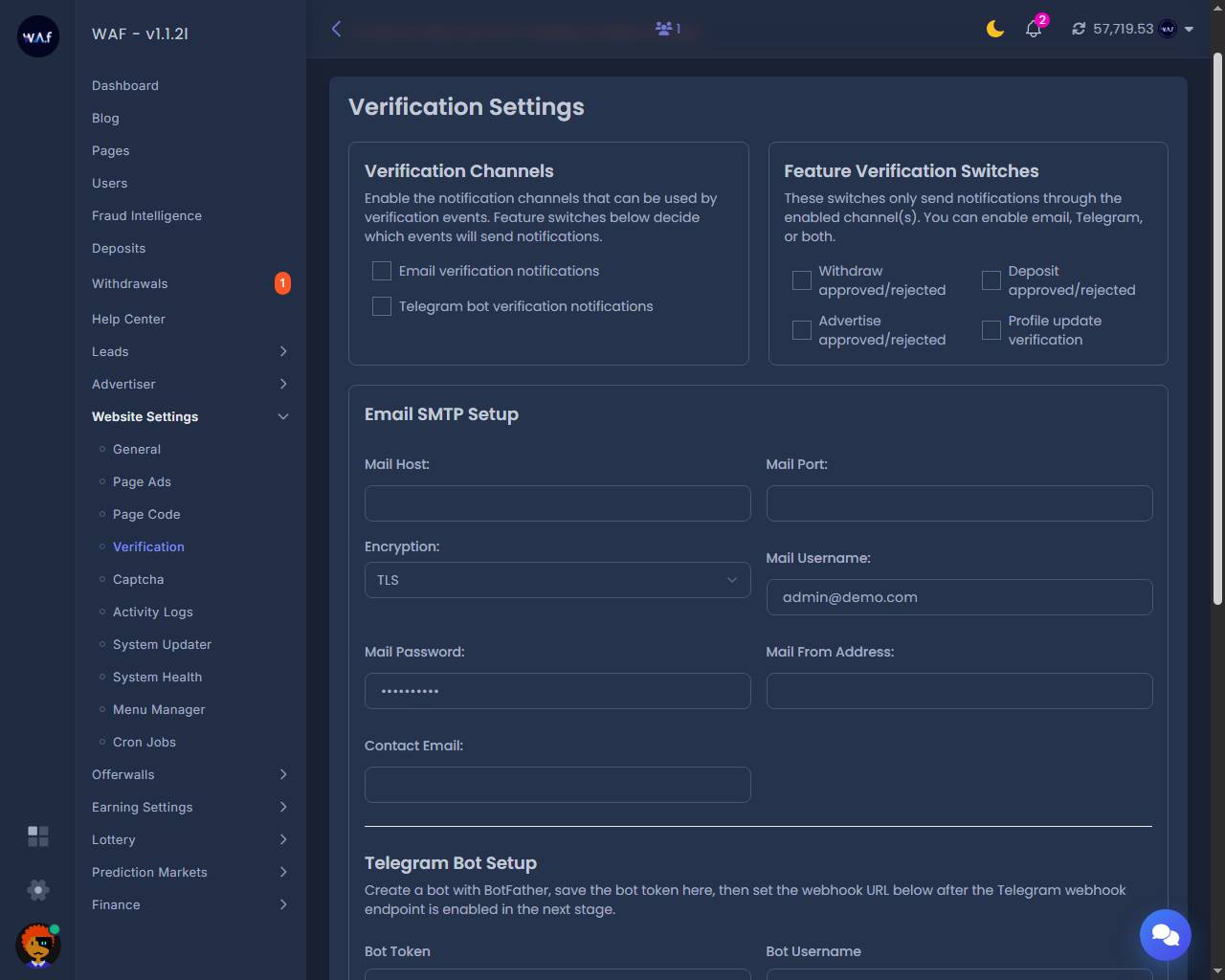Click the Contact Email field
Screen dimensions: 1225x980
(x=558, y=785)
